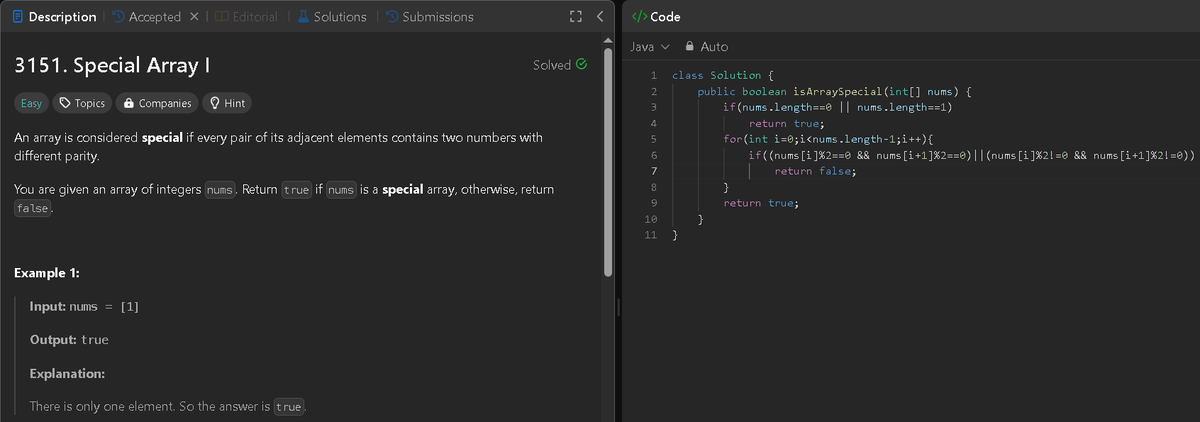The image size is (1200, 422).
Task: Click the description panel vertical scrollbar
Action: [x=608, y=160]
